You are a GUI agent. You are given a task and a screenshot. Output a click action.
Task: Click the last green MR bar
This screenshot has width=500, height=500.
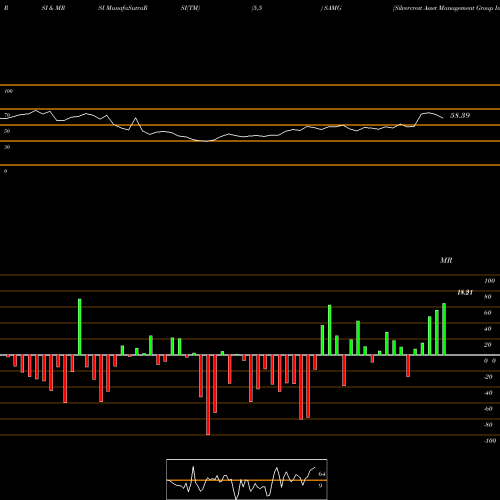pos(444,329)
